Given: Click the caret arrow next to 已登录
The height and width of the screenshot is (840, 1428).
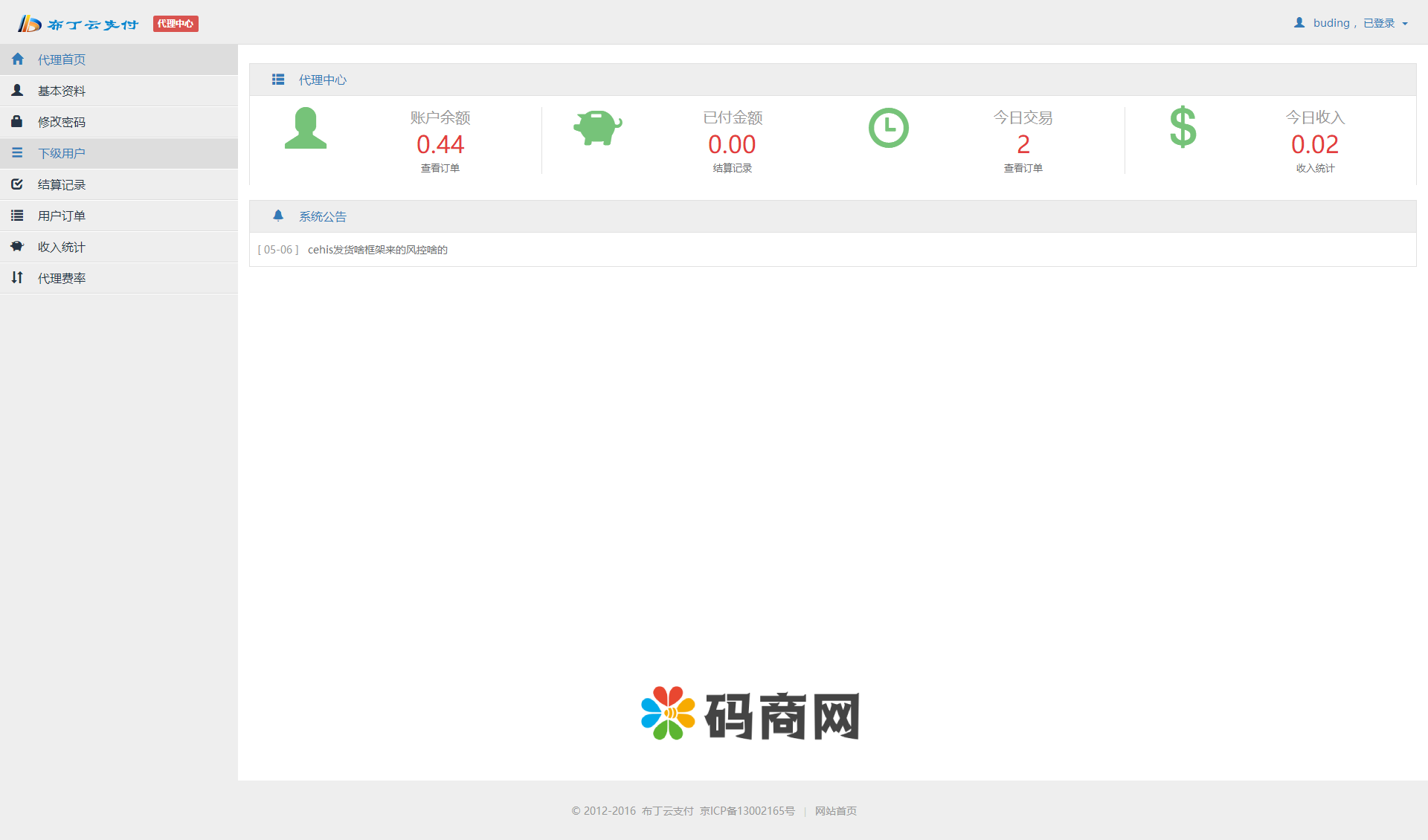Looking at the screenshot, I should (1405, 24).
